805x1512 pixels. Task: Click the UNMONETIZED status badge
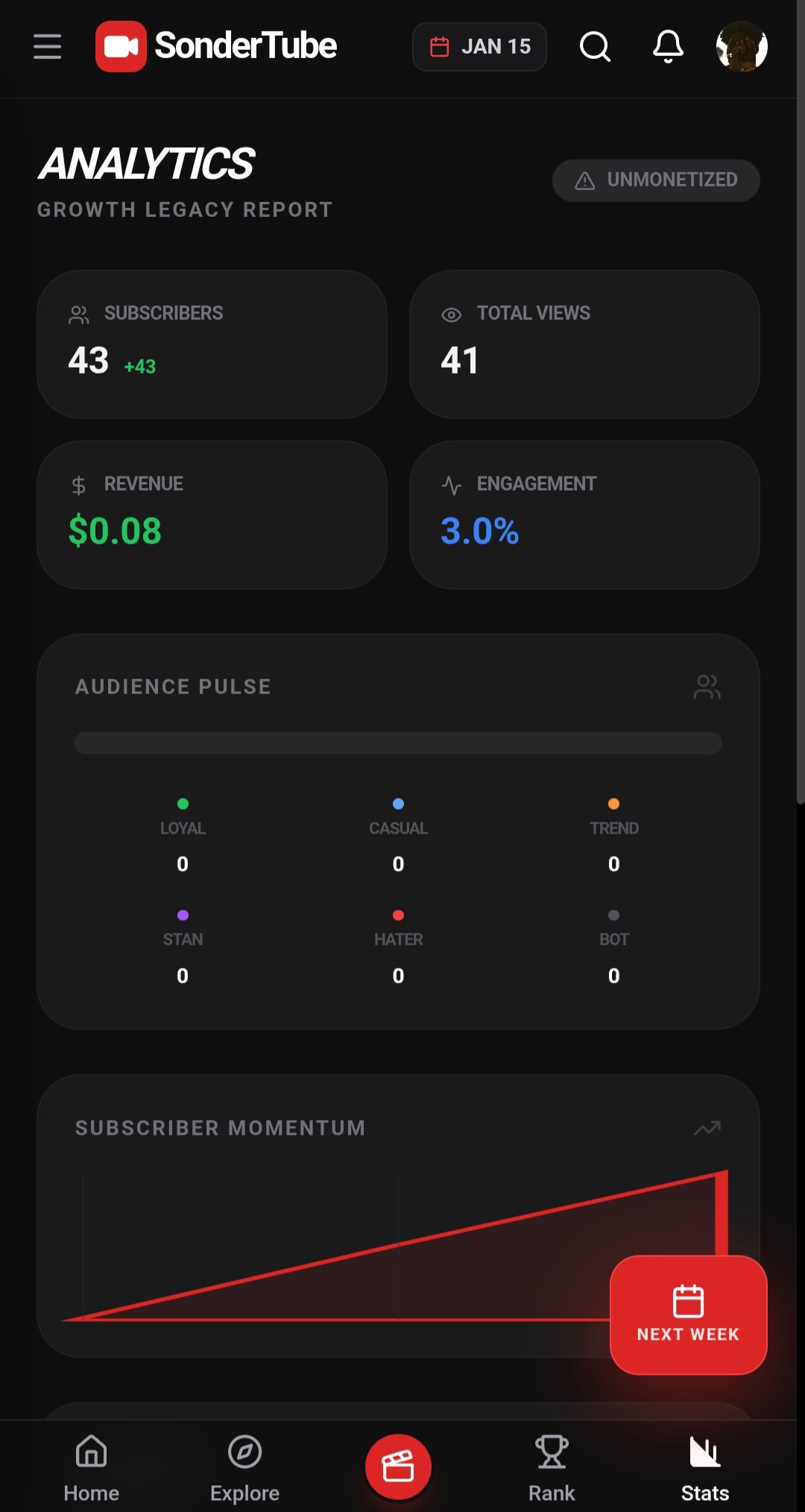pos(656,180)
